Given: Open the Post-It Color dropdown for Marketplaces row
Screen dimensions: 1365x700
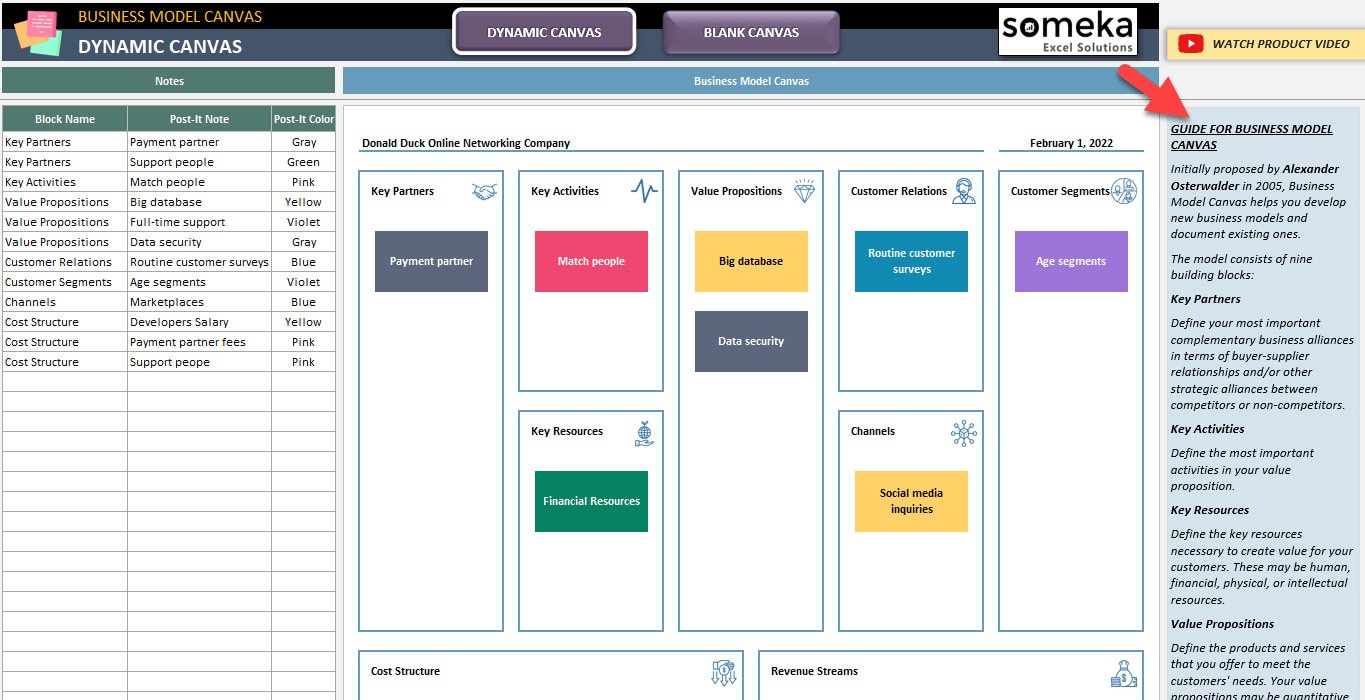Looking at the screenshot, I should 305,301.
